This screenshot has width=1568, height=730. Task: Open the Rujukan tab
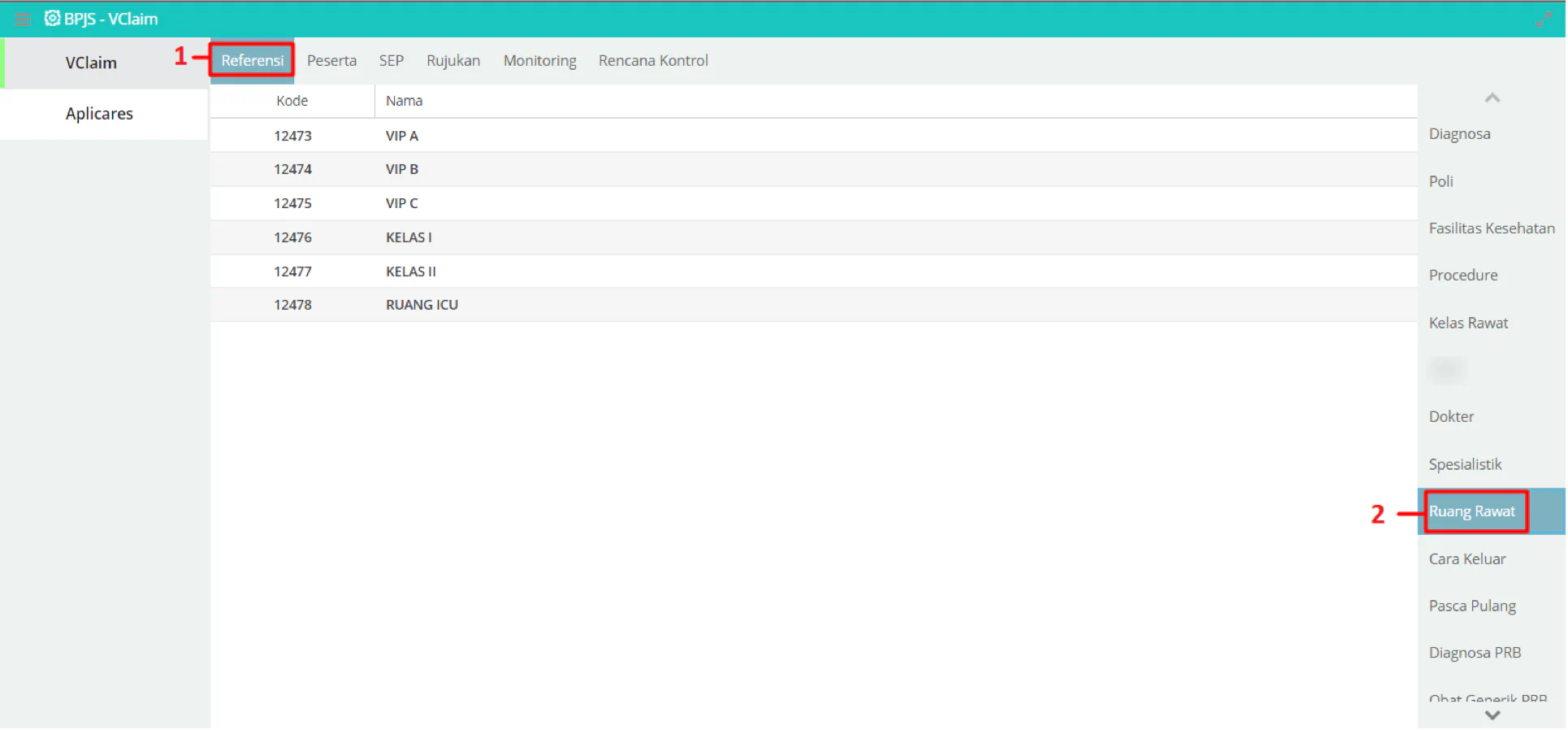point(453,60)
